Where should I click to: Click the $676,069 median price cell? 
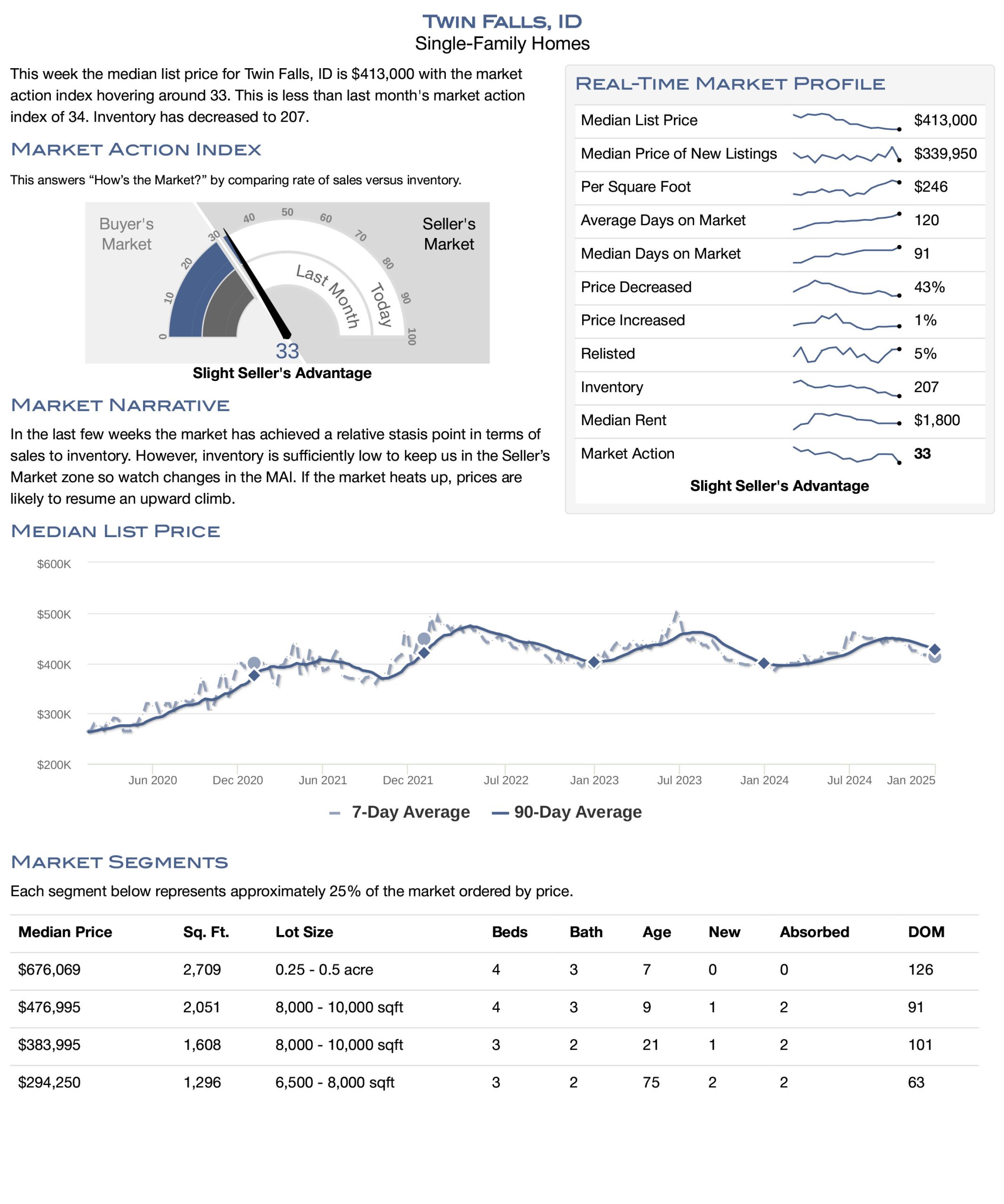pyautogui.click(x=49, y=969)
